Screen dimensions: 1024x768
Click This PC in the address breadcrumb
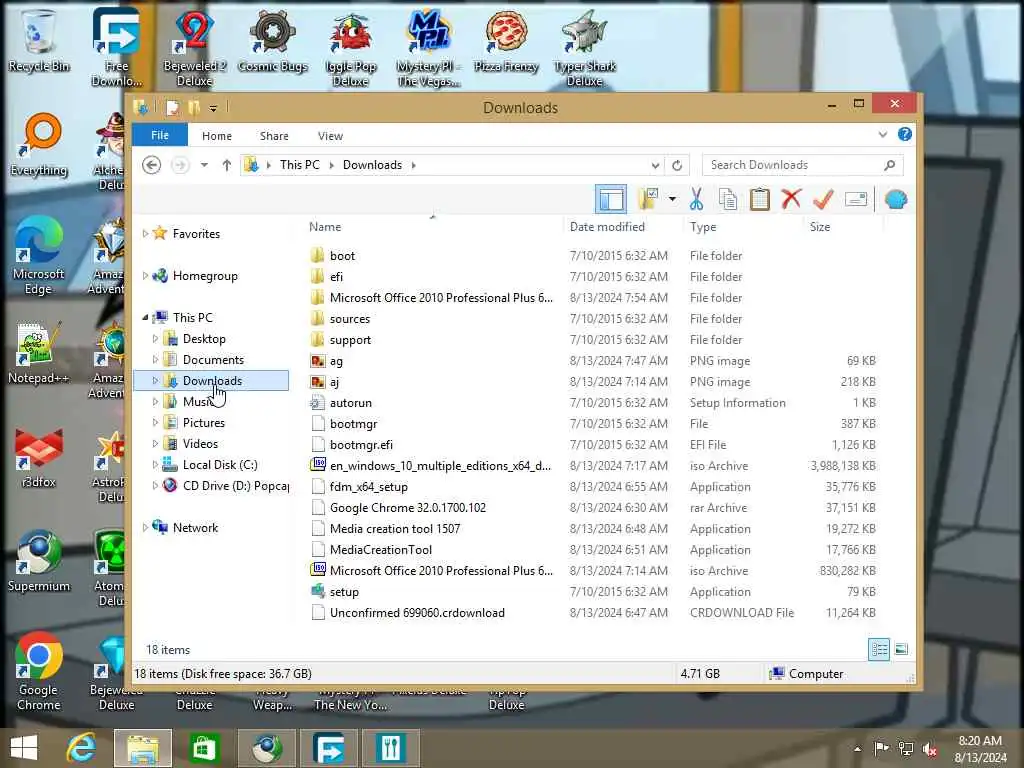pyautogui.click(x=300, y=165)
